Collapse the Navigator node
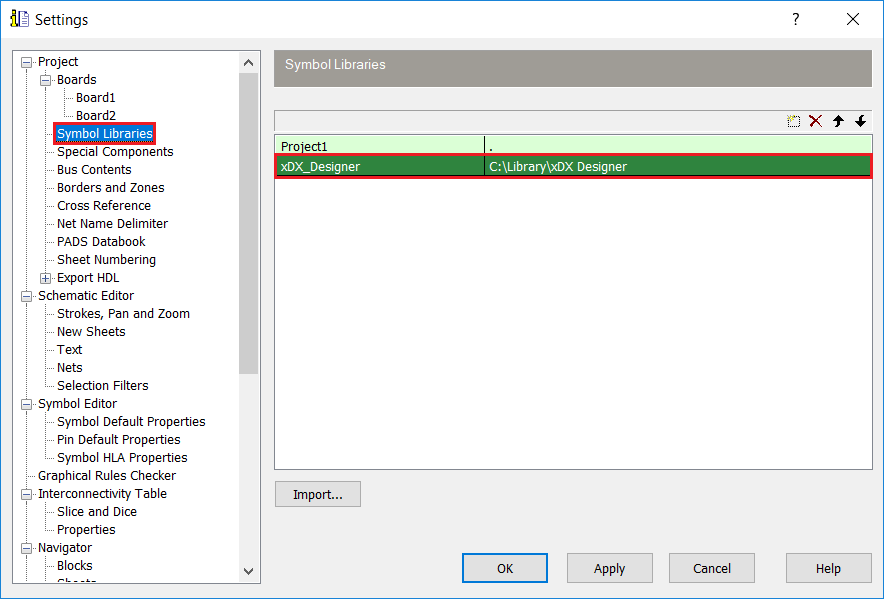Screen dimensions: 884x599 click(x=26, y=548)
